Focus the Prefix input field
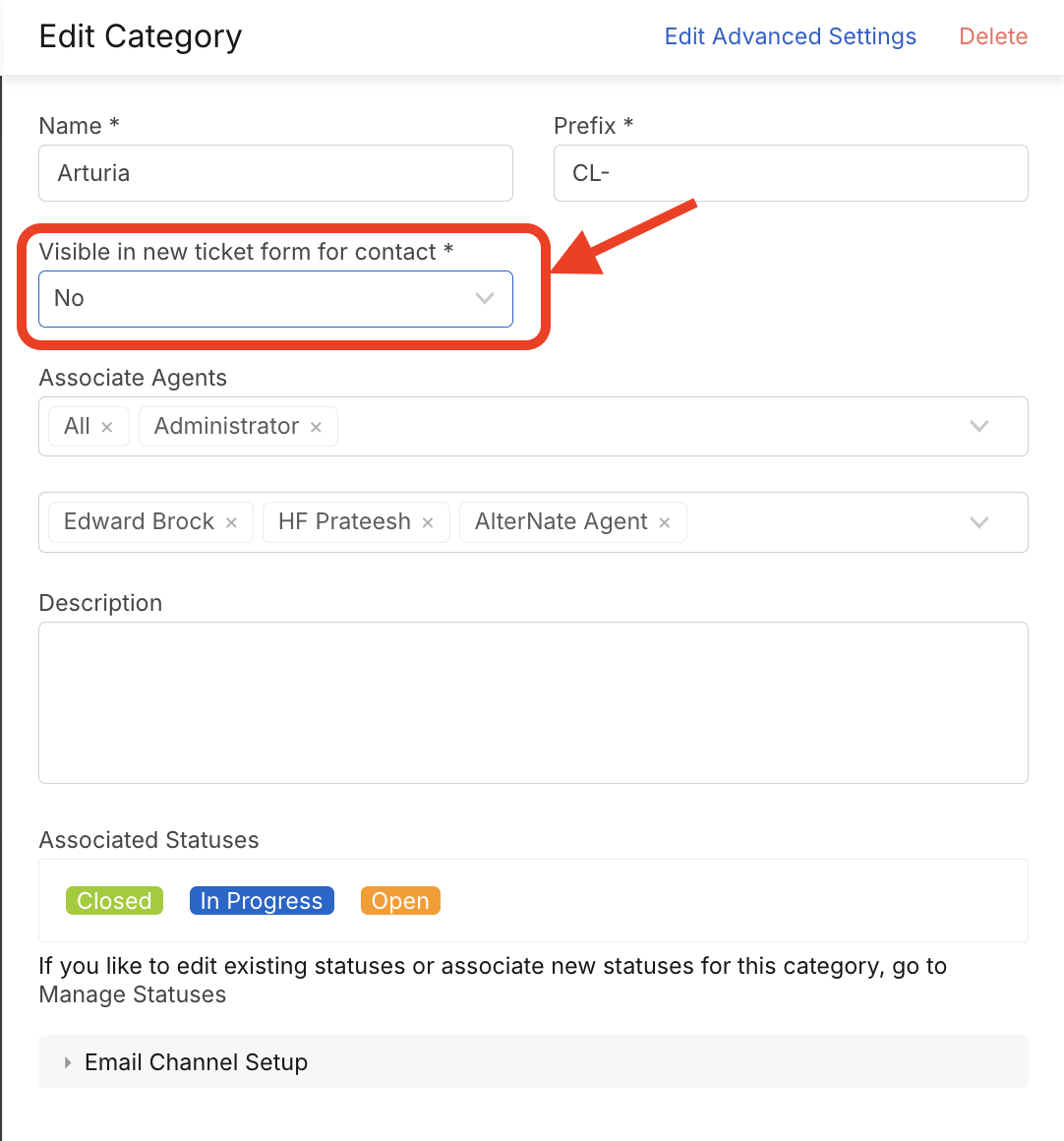Image resolution: width=1064 pixels, height=1141 pixels. (790, 173)
